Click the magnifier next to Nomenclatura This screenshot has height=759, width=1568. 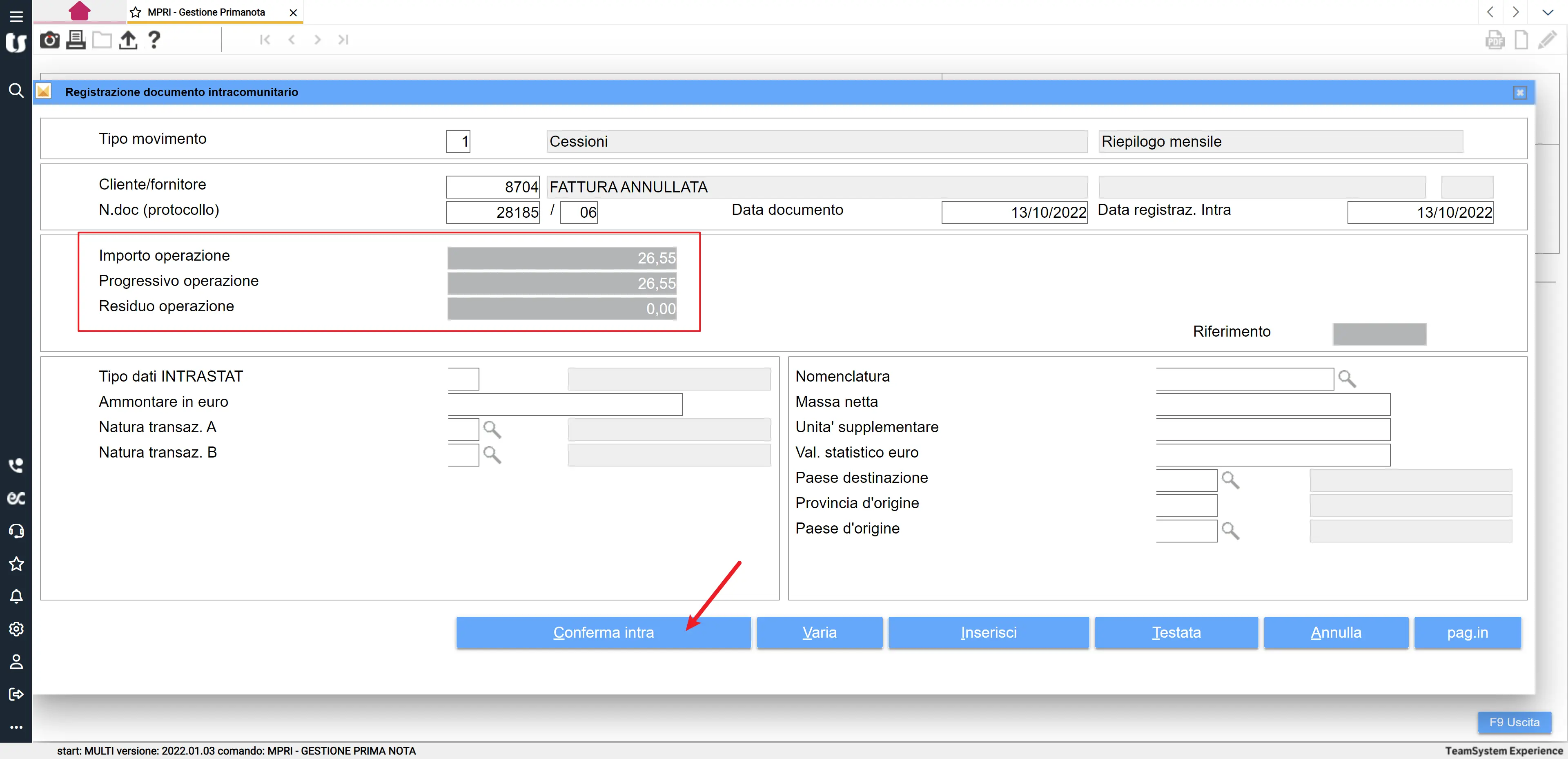pyautogui.click(x=1346, y=379)
